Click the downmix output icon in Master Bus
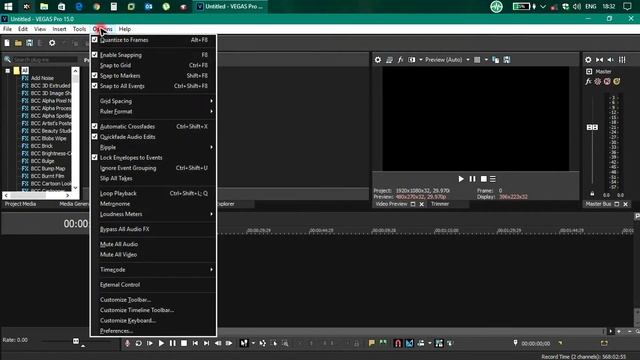 tap(599, 60)
